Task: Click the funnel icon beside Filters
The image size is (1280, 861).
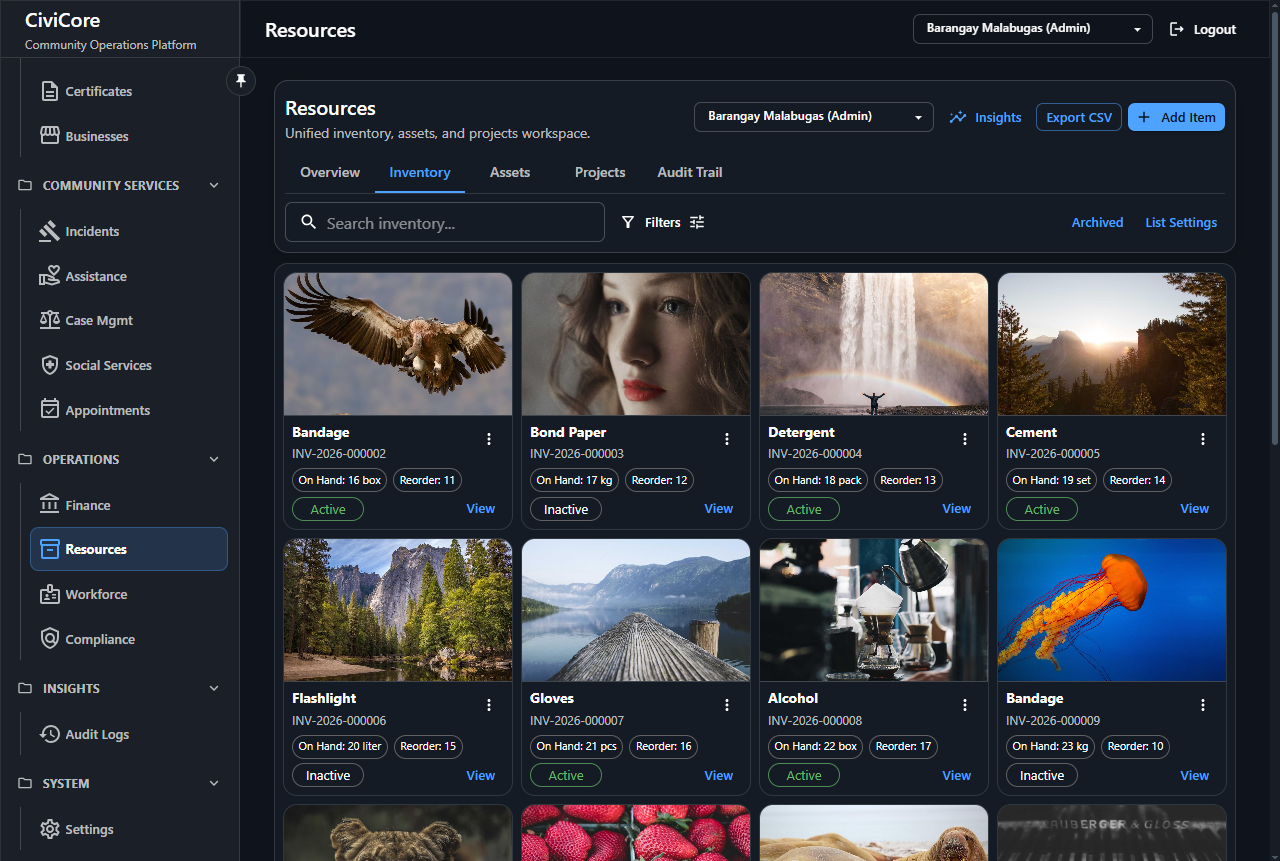Action: coord(628,222)
